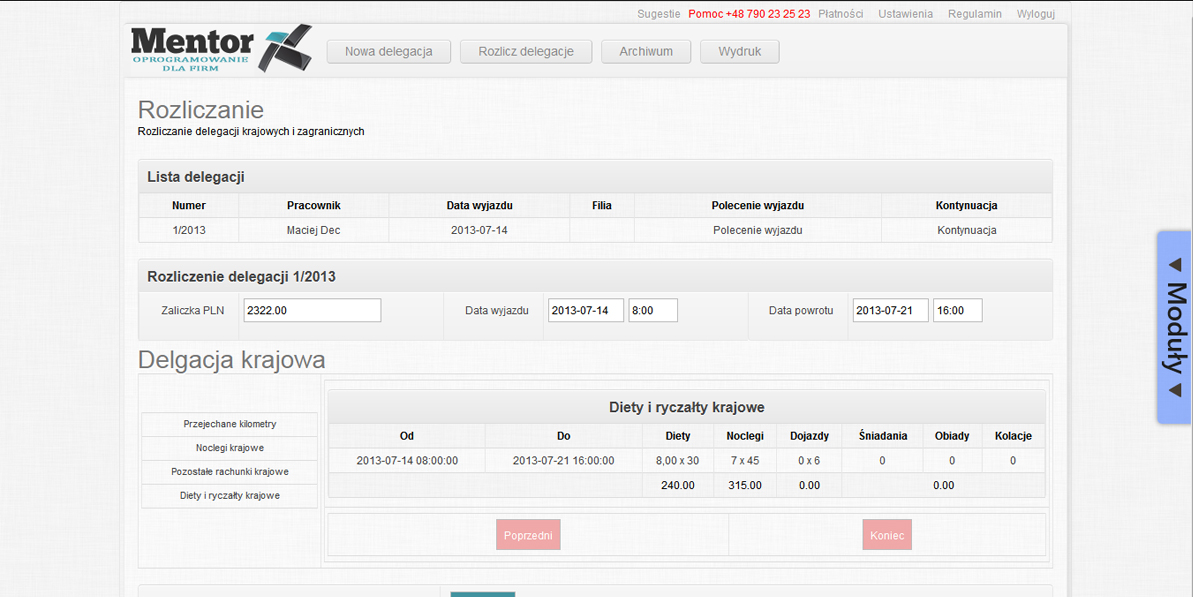Click the Mentor logo icon

point(220,49)
